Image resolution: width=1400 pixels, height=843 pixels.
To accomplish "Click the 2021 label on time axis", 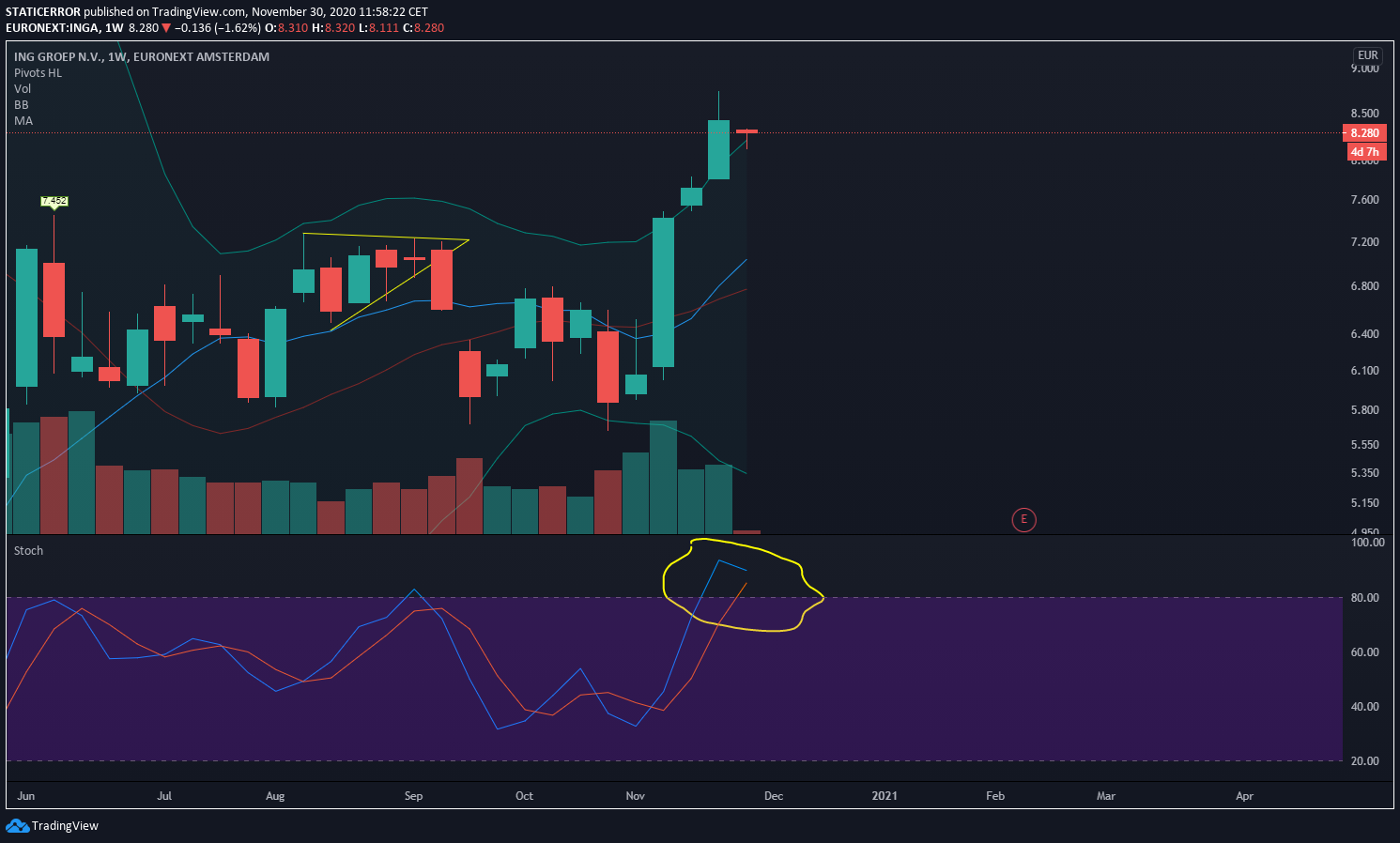I will [885, 796].
